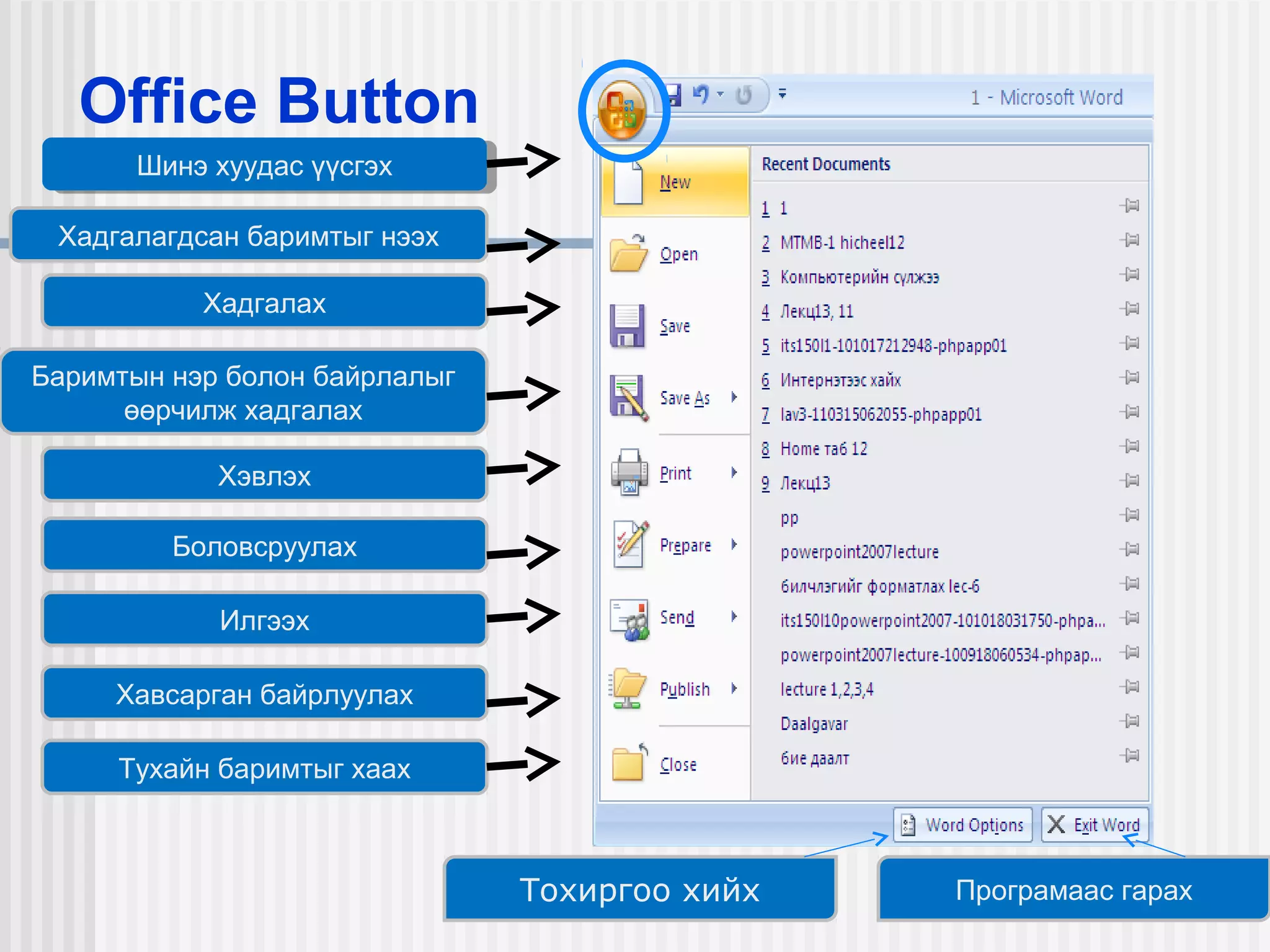Expand the Prepare submenu arrow
The height and width of the screenshot is (952, 1270).
coord(734,544)
